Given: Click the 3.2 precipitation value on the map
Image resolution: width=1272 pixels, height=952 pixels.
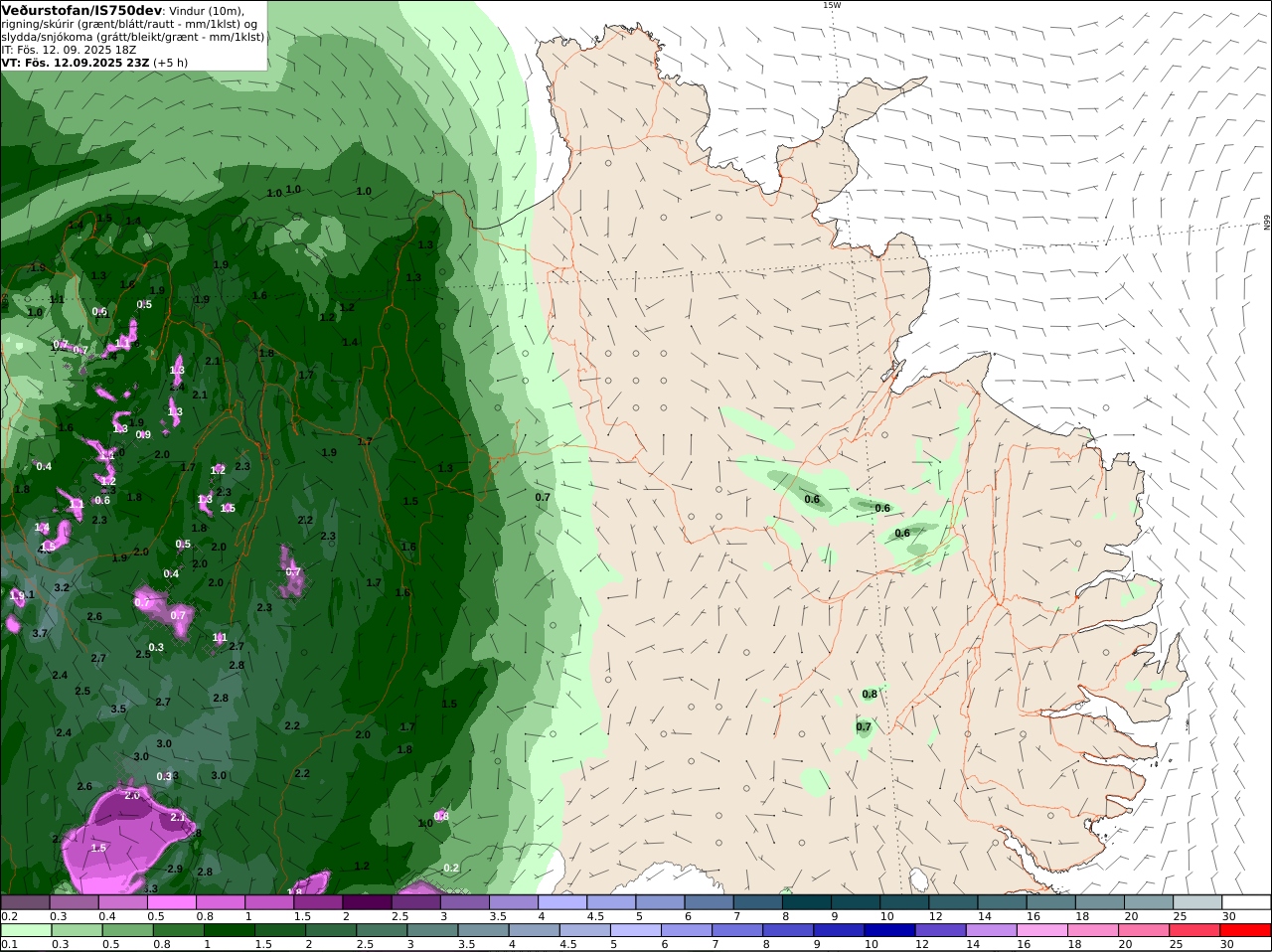Looking at the screenshot, I should pyautogui.click(x=62, y=587).
